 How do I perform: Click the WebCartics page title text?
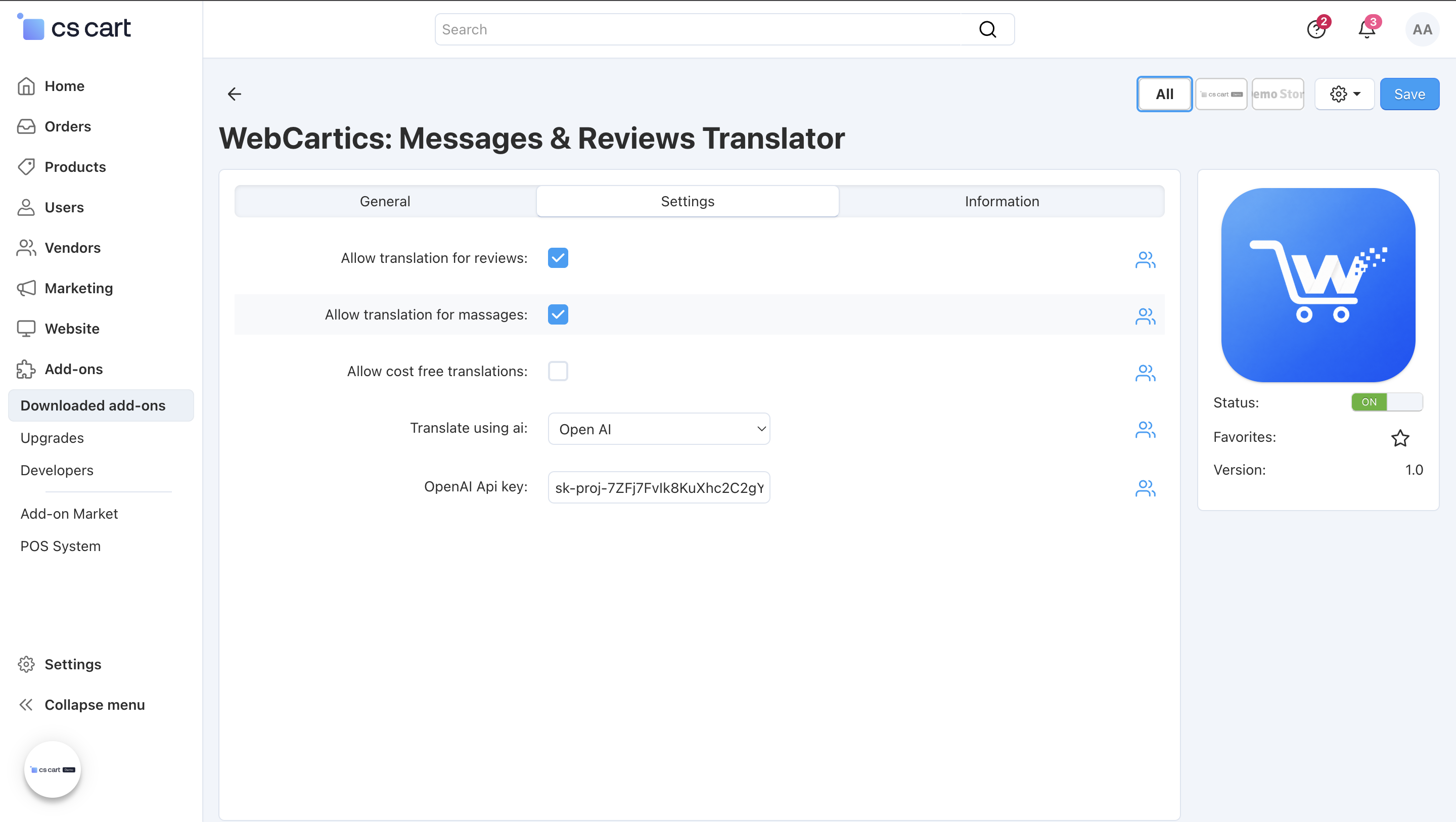click(x=532, y=138)
